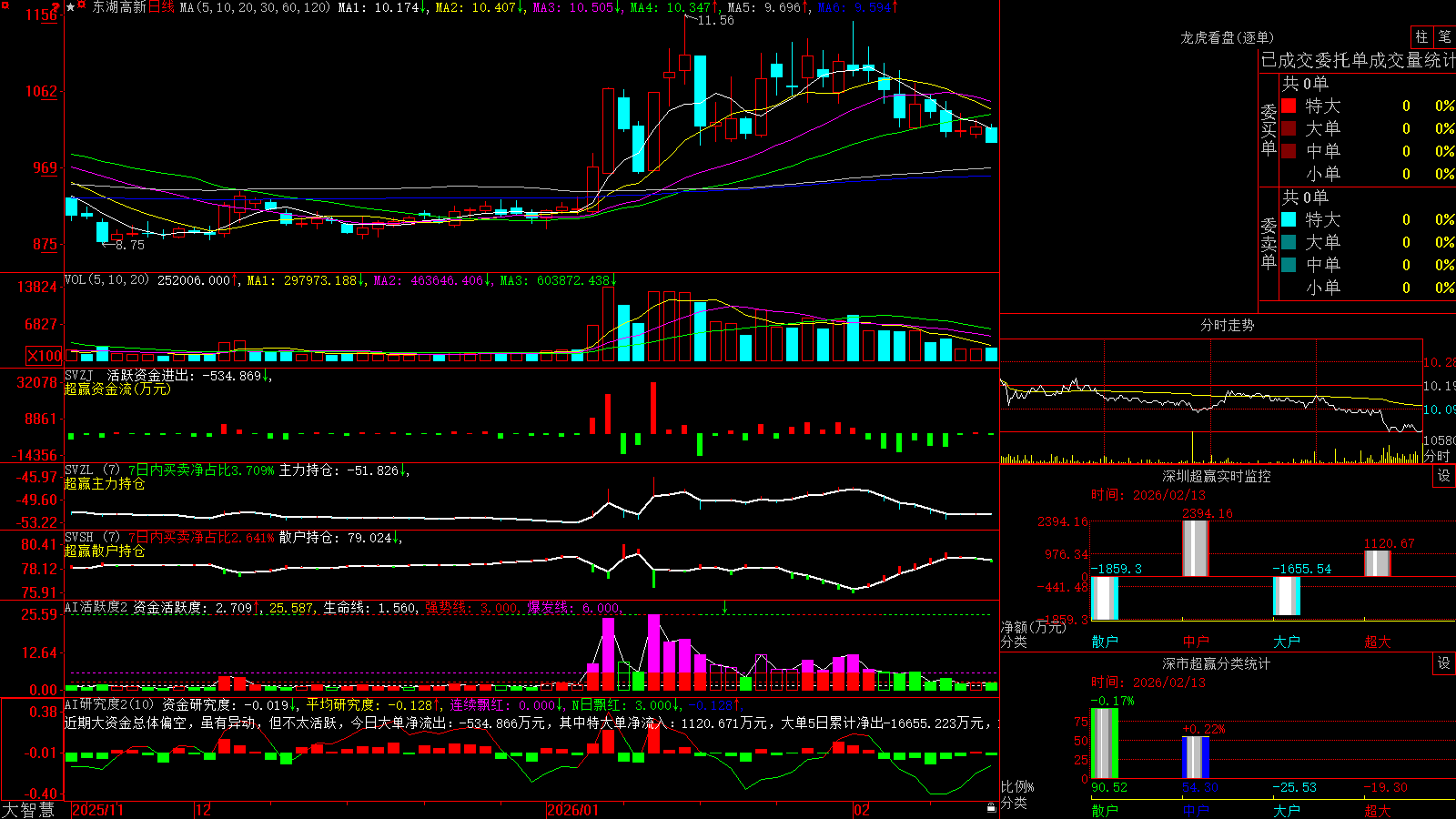This screenshot has height=819, width=1456.
Task: Switch to 柱 bar view
Action: pos(1421,36)
